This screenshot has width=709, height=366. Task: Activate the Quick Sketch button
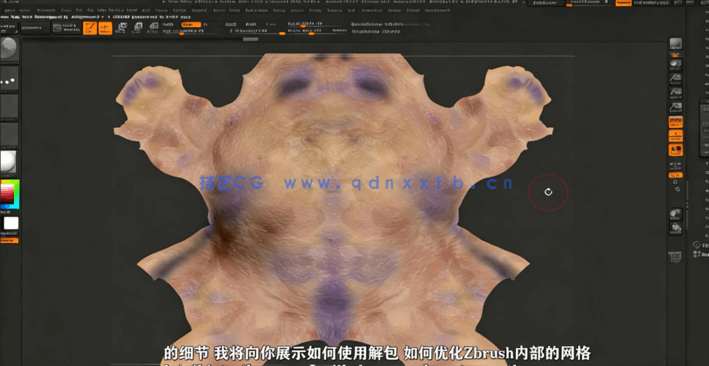click(x=66, y=28)
